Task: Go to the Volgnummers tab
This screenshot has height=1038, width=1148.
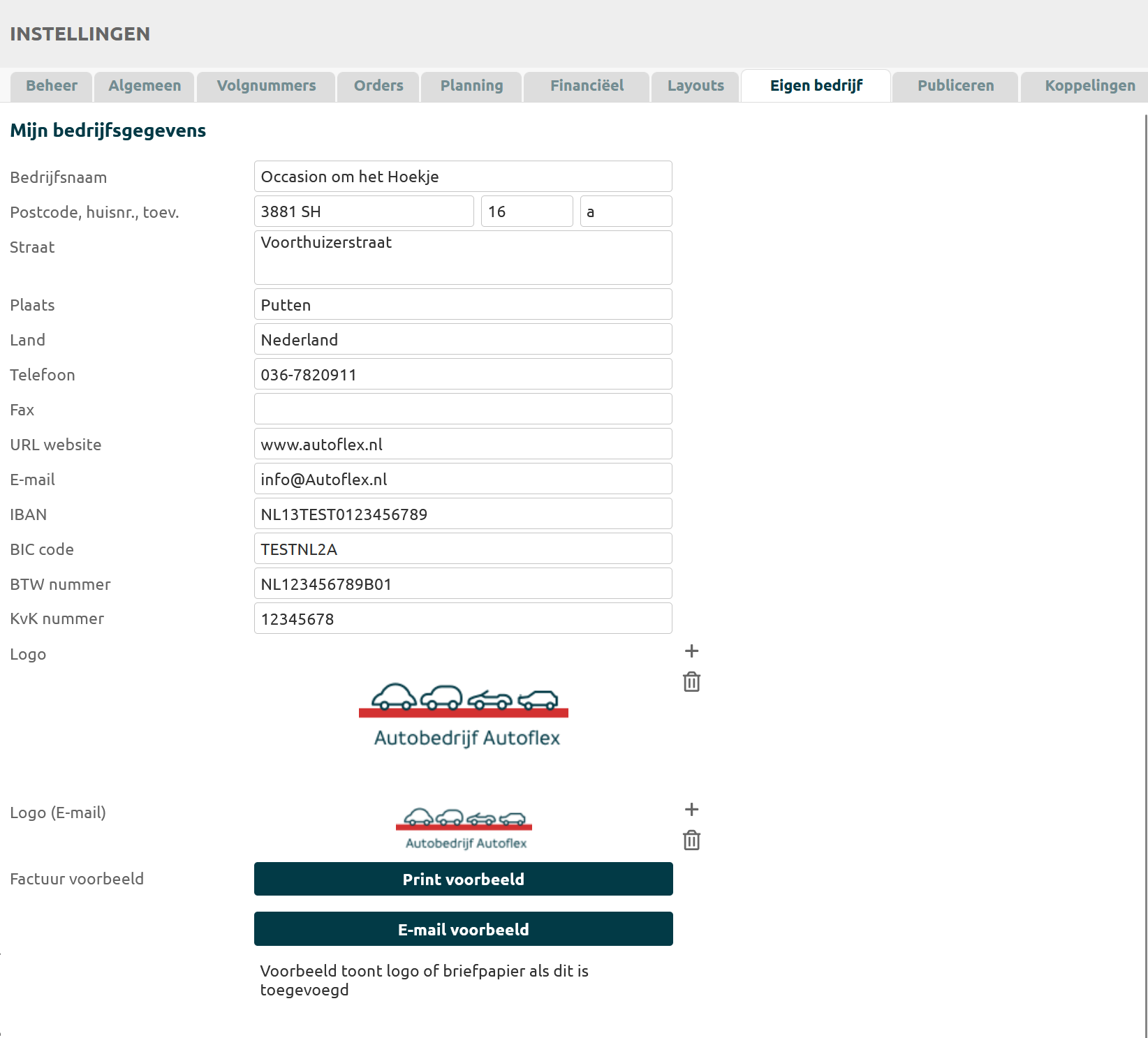Action: coord(266,86)
